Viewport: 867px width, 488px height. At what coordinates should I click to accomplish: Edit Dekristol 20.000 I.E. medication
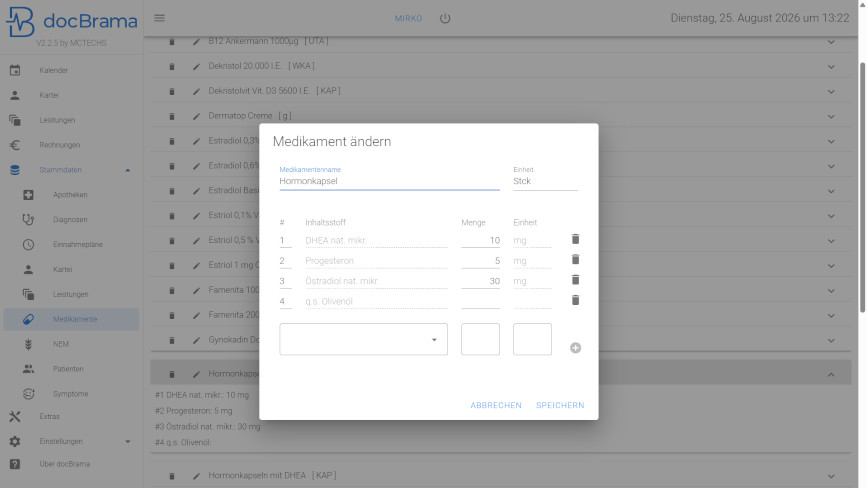click(x=196, y=66)
